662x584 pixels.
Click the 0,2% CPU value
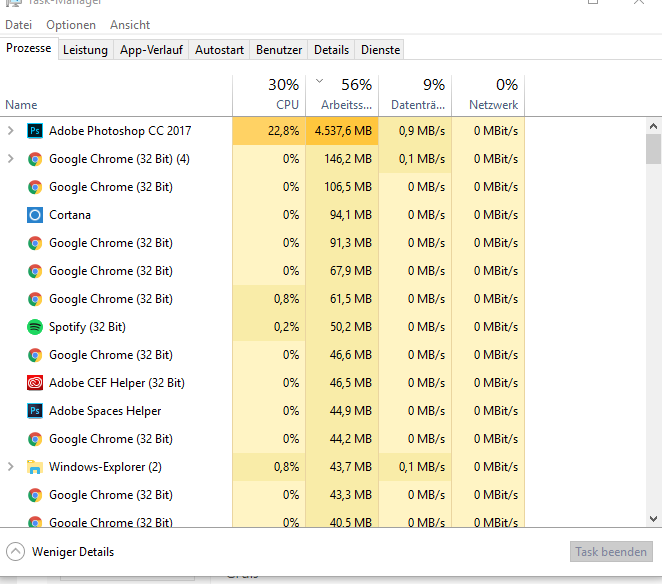[286, 327]
